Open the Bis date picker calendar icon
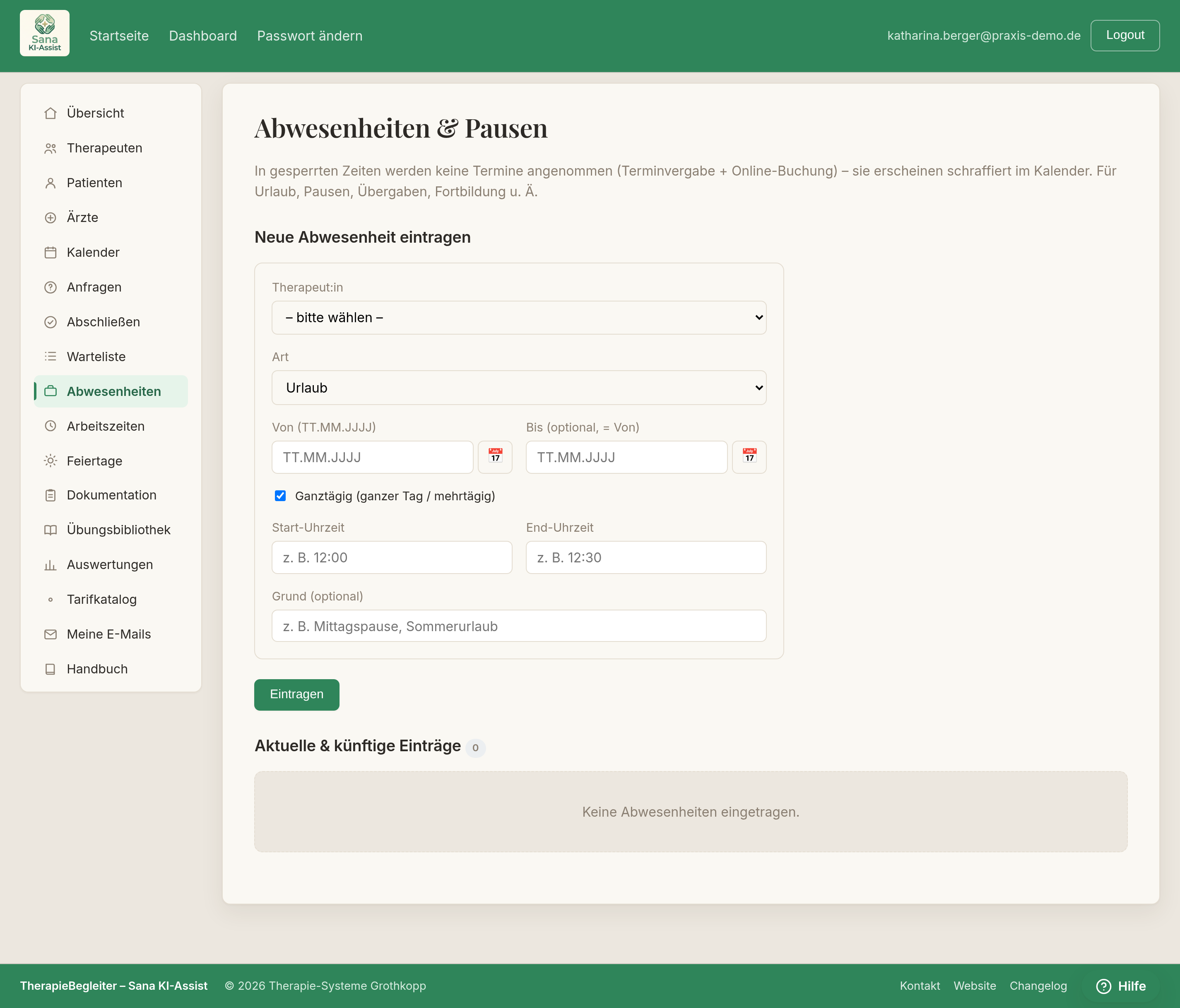 [x=749, y=457]
